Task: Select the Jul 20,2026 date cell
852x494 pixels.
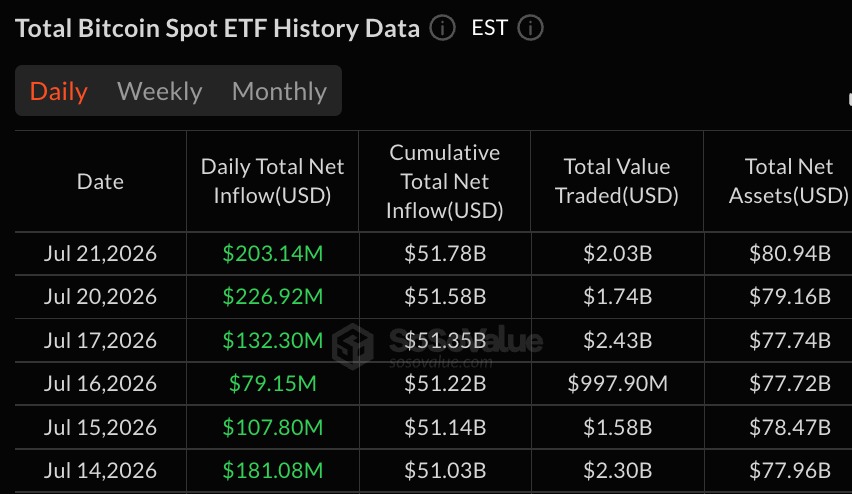Action: pyautogui.click(x=100, y=296)
